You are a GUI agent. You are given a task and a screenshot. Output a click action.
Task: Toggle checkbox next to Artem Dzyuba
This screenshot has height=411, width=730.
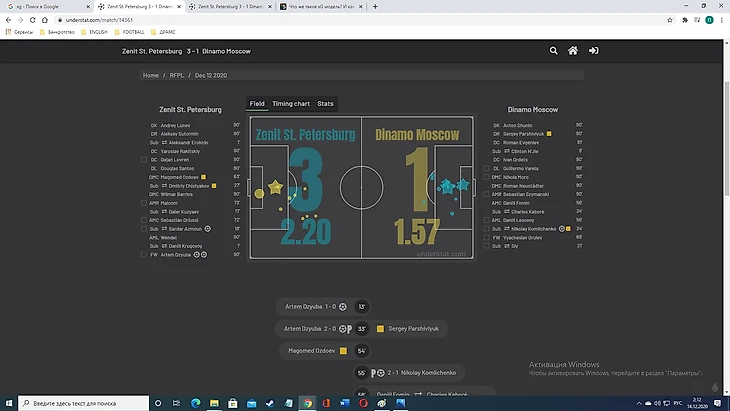143,255
